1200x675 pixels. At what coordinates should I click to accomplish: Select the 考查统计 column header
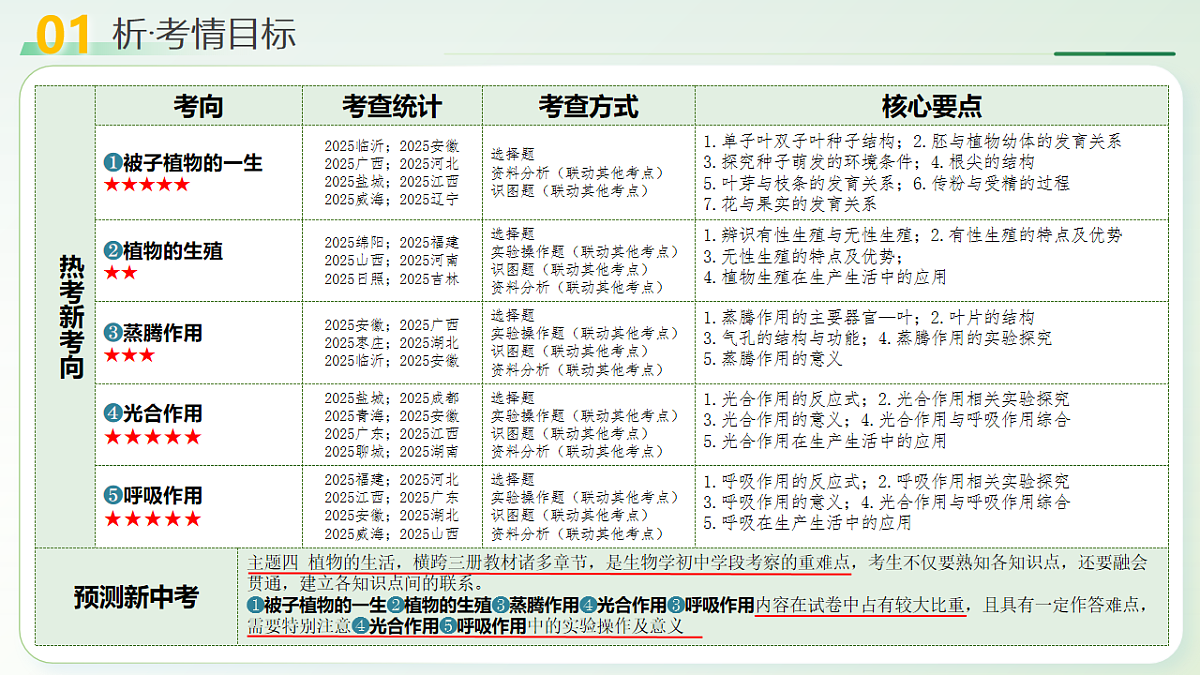391,107
